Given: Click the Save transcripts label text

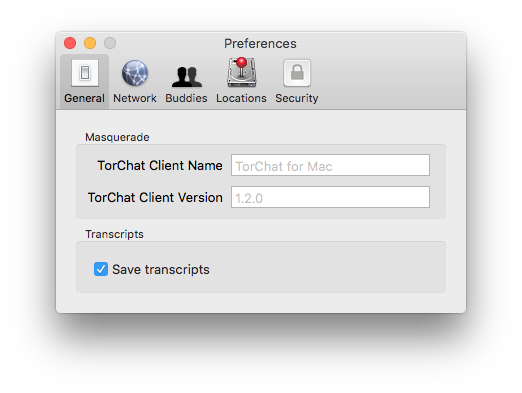Looking at the screenshot, I should (161, 269).
